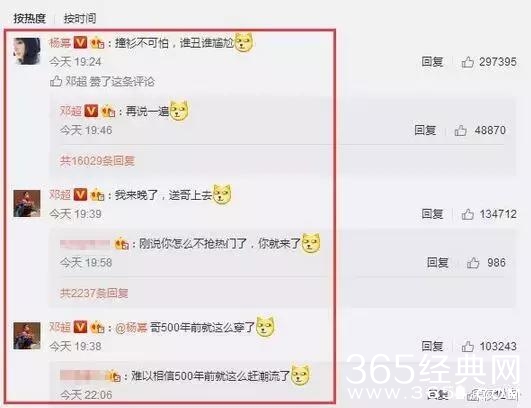Screen dimensions: 531x408
Task: Open avatar of 19:39 邓超 comment
Action: pyautogui.click(x=27, y=203)
